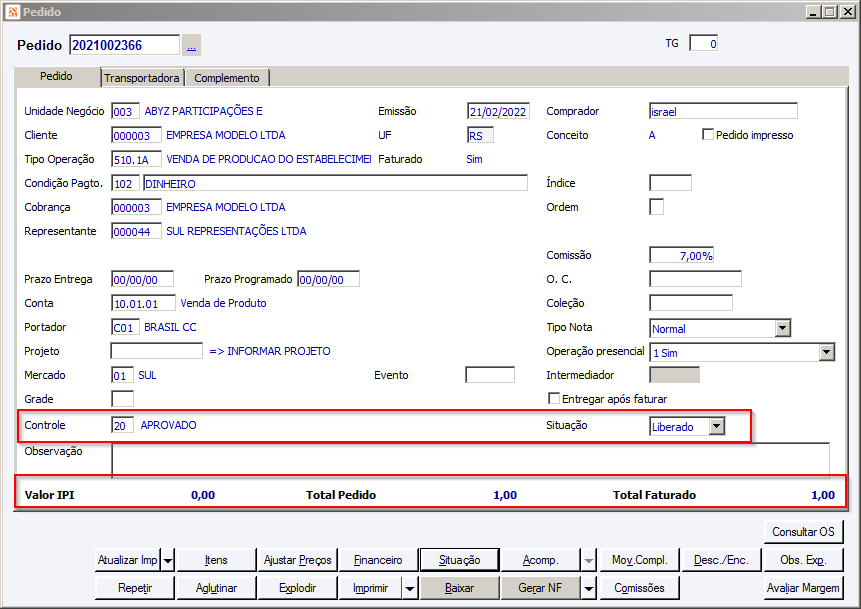861x609 pixels.
Task: Click the Portador code field
Action: pos(125,327)
